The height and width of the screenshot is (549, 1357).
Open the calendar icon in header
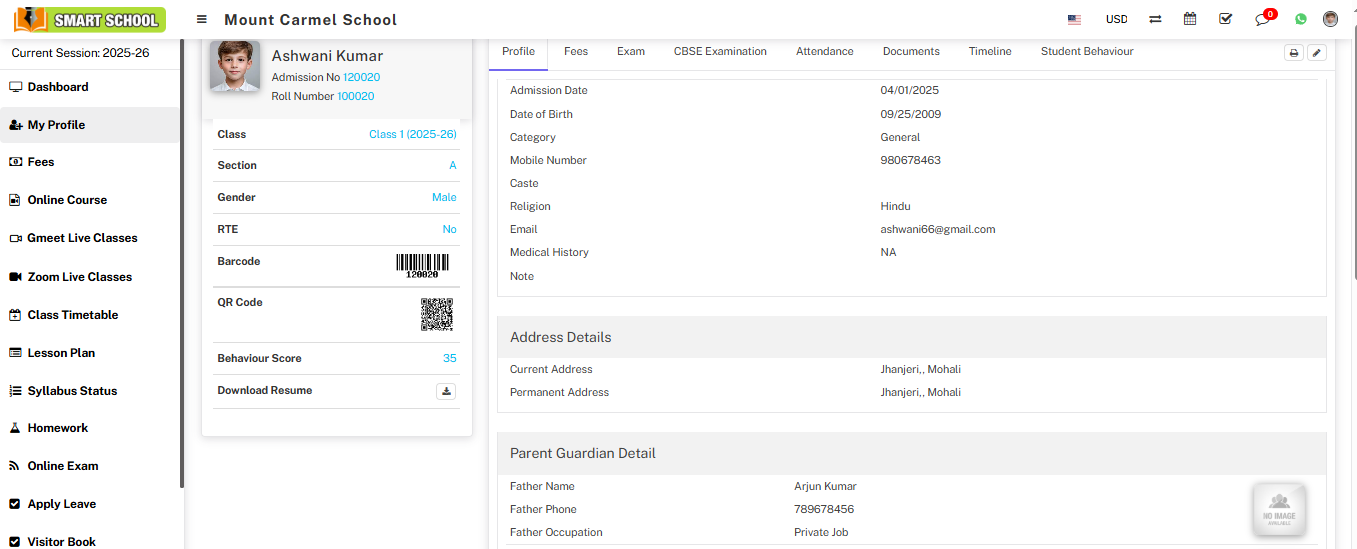(1190, 19)
